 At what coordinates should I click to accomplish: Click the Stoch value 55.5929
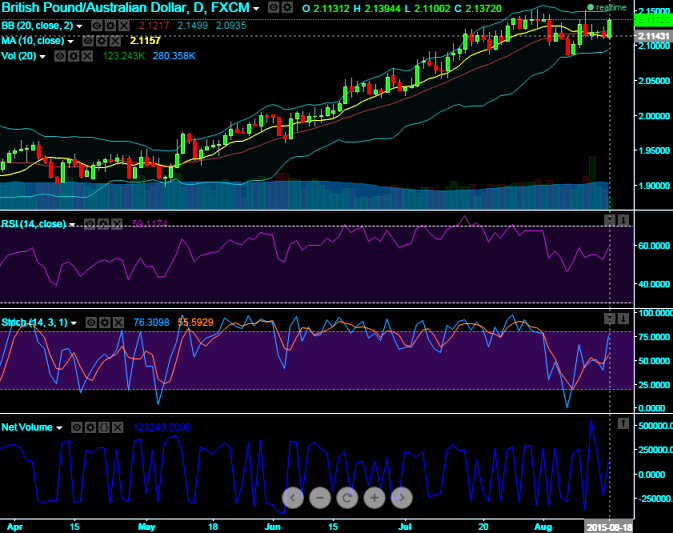pos(195,322)
